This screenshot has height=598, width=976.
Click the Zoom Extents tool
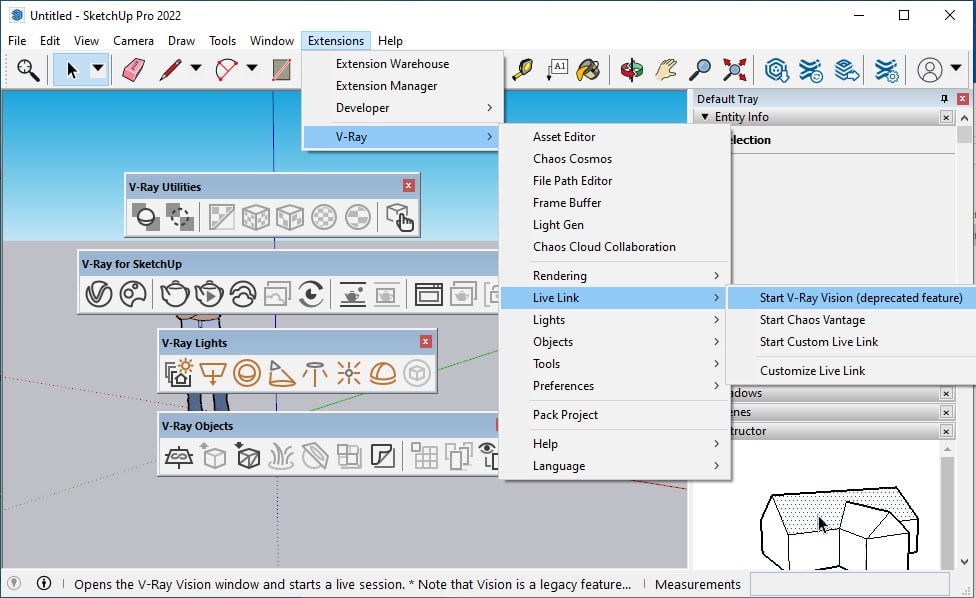[734, 70]
